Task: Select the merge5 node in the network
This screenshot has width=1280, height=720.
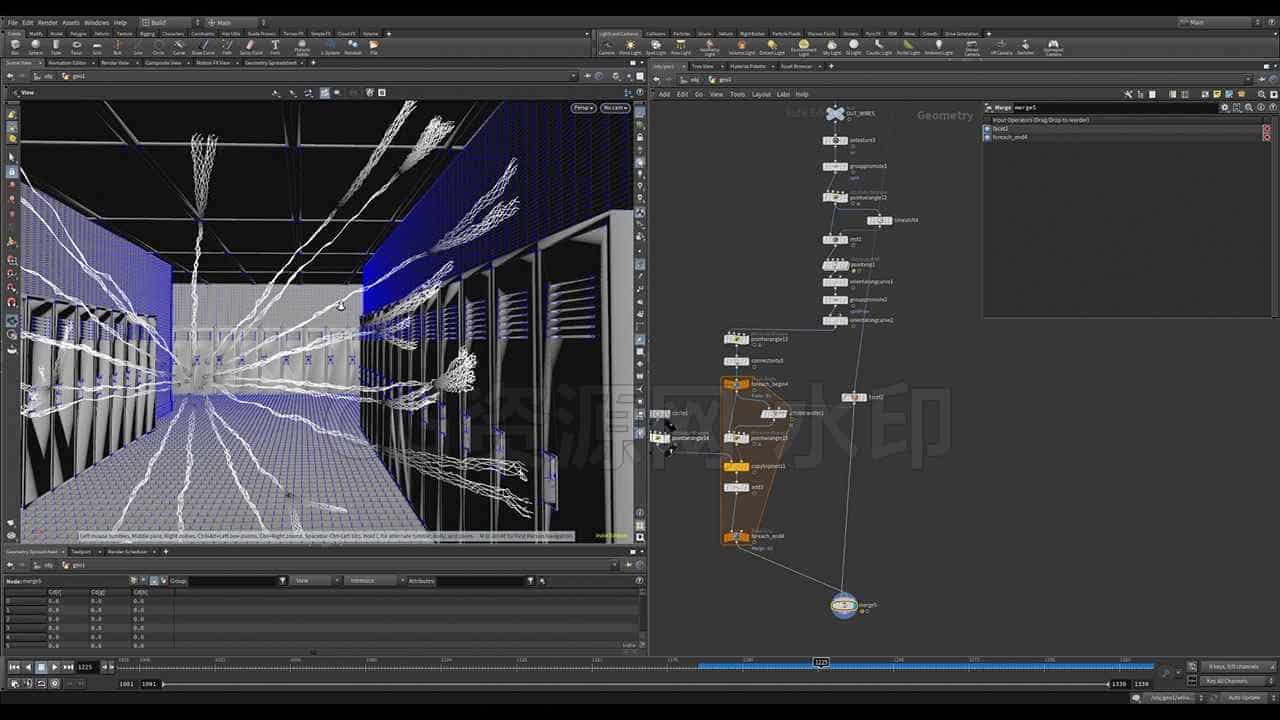Action: [845, 605]
